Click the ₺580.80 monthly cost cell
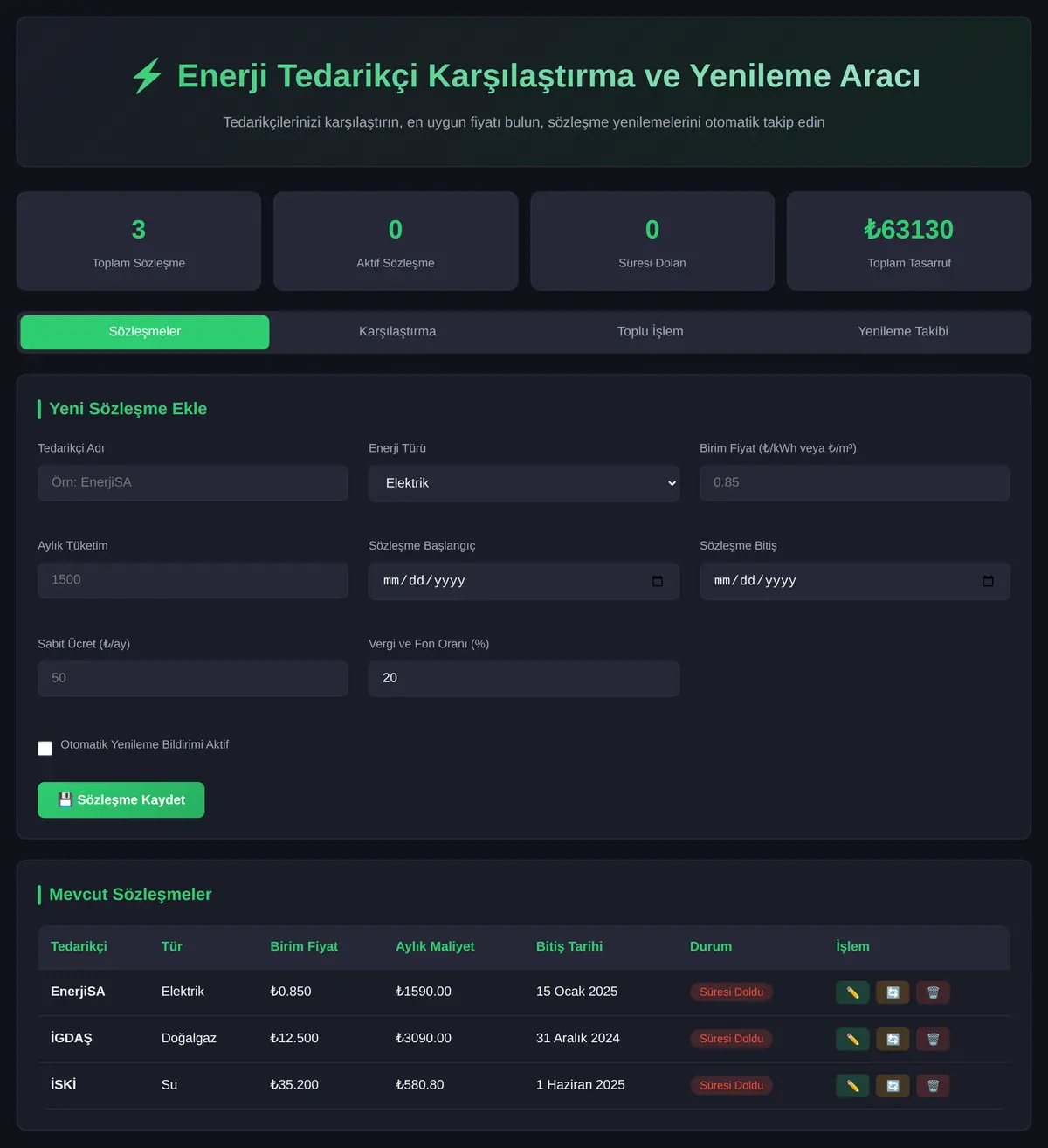Image resolution: width=1048 pixels, height=1148 pixels. [420, 1084]
